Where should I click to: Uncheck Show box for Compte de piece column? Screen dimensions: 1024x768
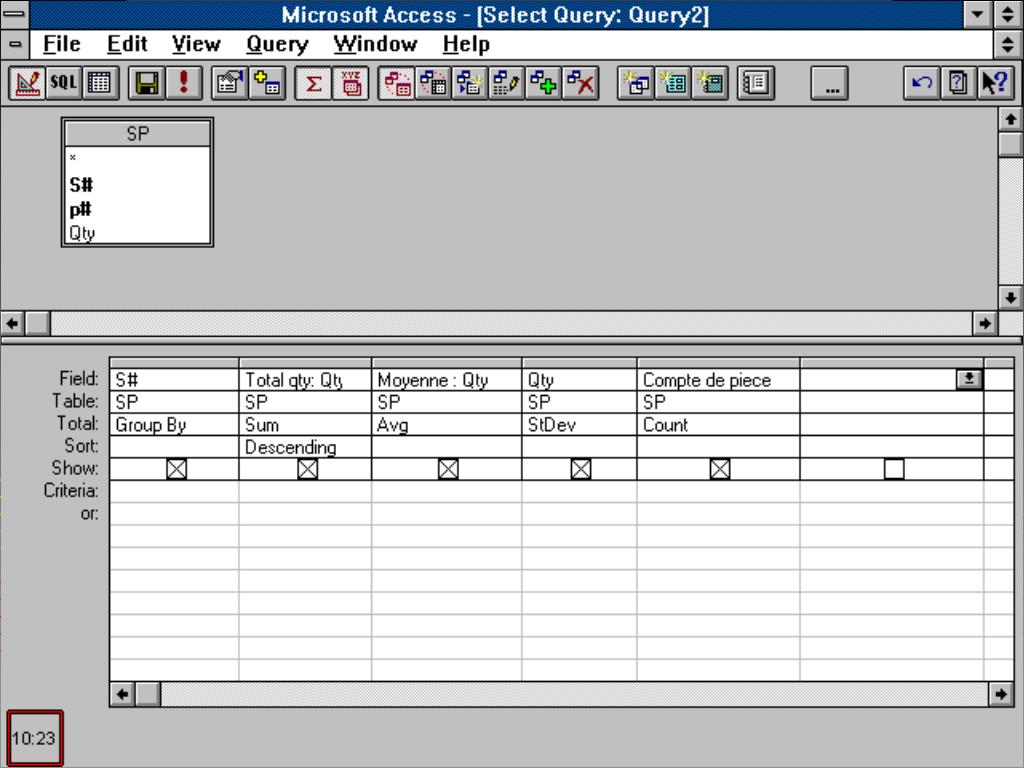(x=720, y=469)
